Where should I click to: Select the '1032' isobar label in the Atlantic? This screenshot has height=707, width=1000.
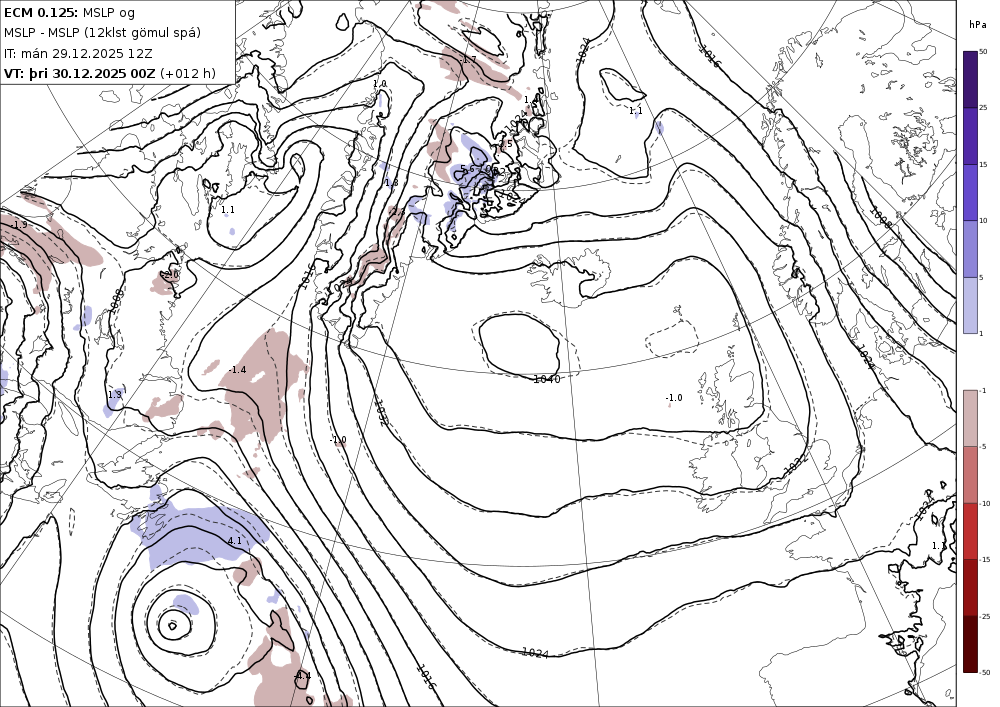(x=380, y=412)
